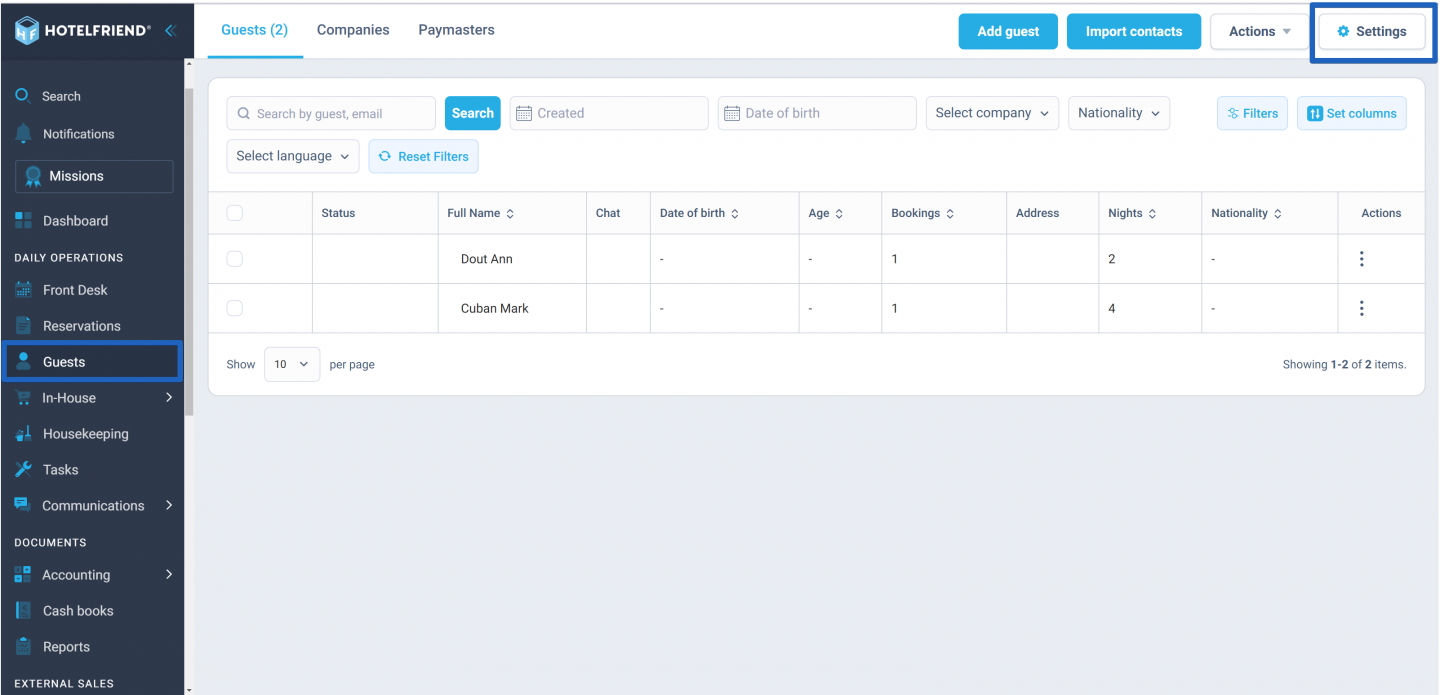Click the Filters button
Image resolution: width=1440 pixels, height=695 pixels.
(x=1252, y=113)
